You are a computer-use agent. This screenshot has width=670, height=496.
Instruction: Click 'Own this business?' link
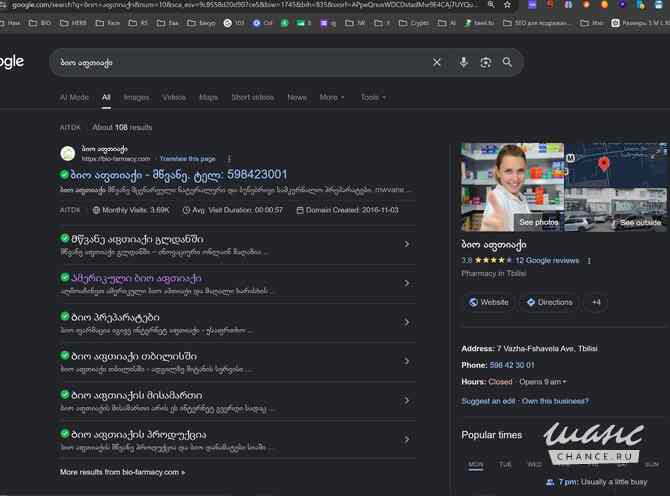555,401
